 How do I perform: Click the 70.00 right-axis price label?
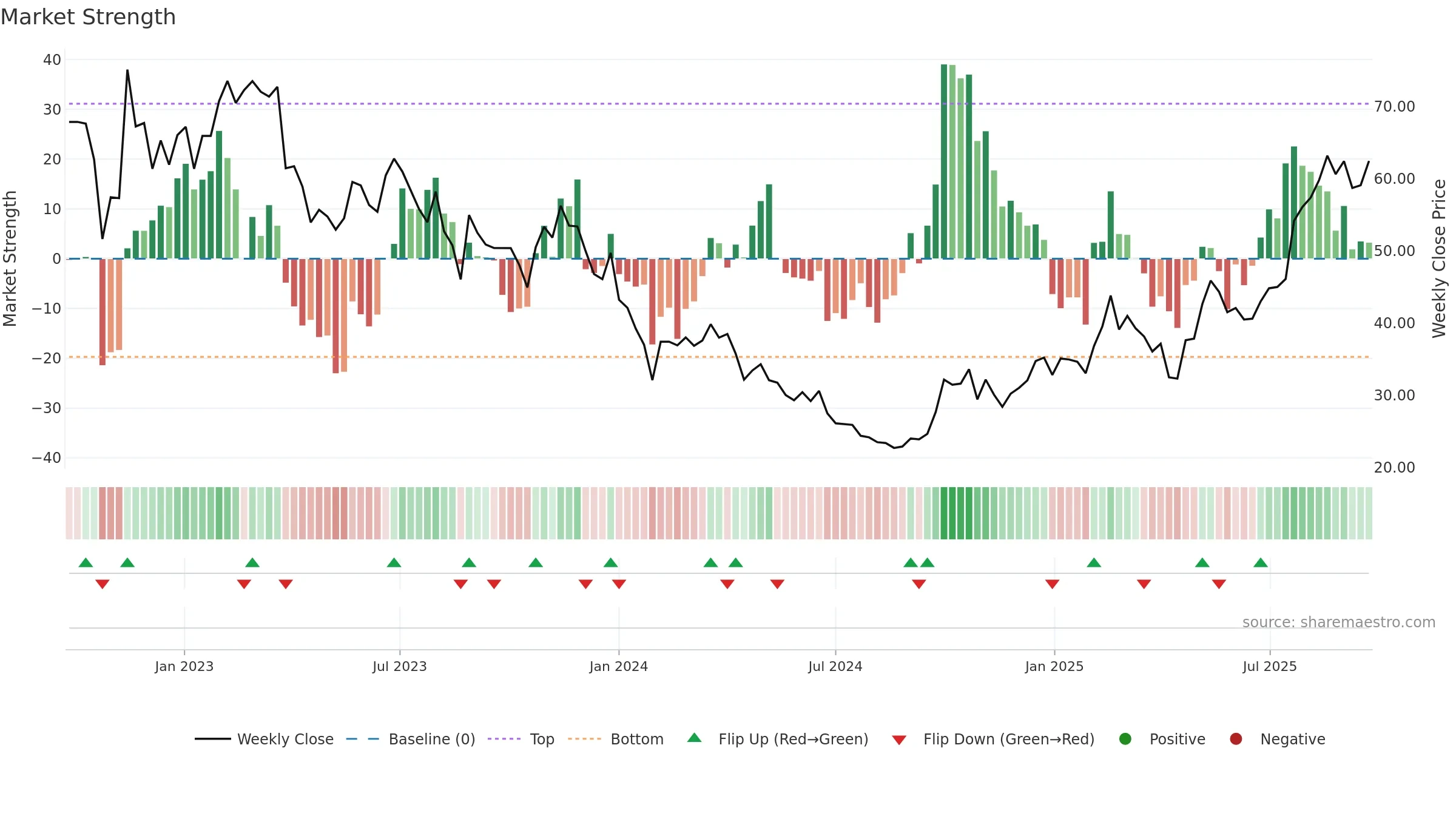pyautogui.click(x=1395, y=107)
